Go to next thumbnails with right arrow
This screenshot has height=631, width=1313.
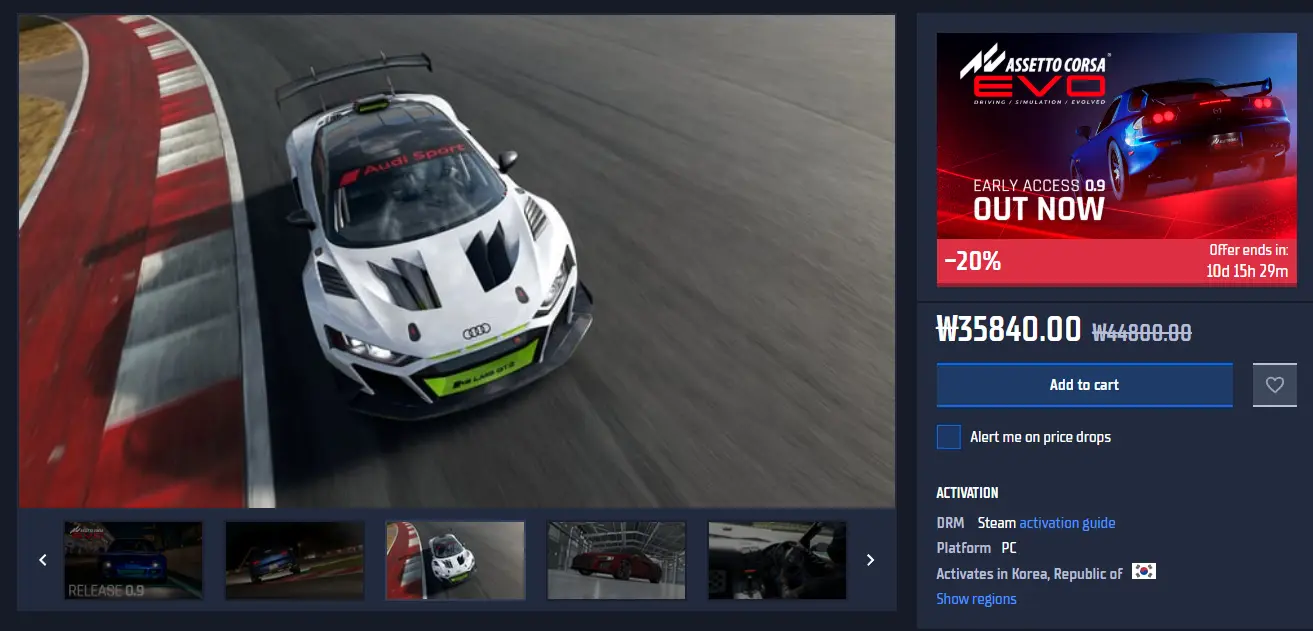[870, 560]
